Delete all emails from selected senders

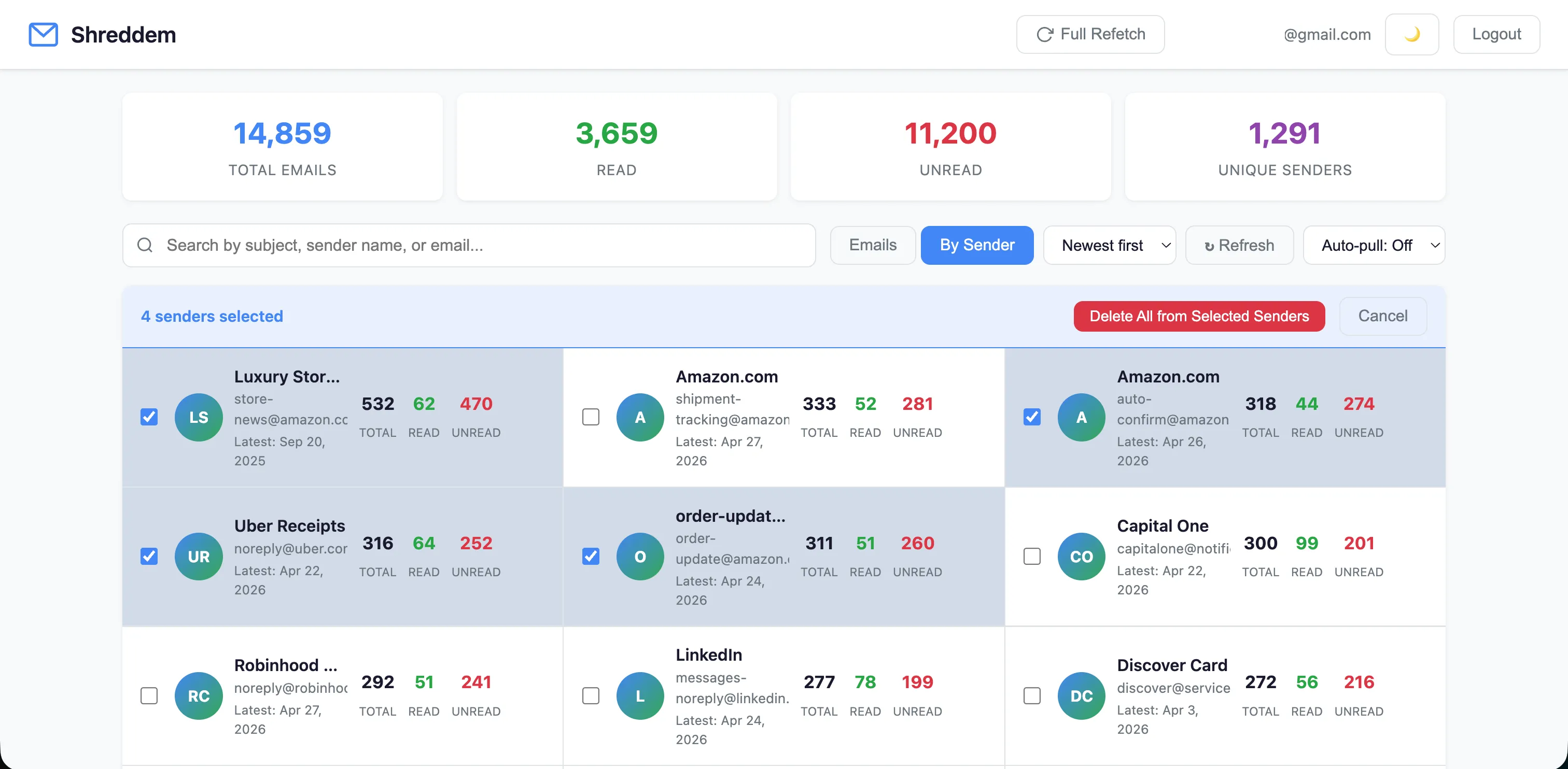pyautogui.click(x=1199, y=317)
